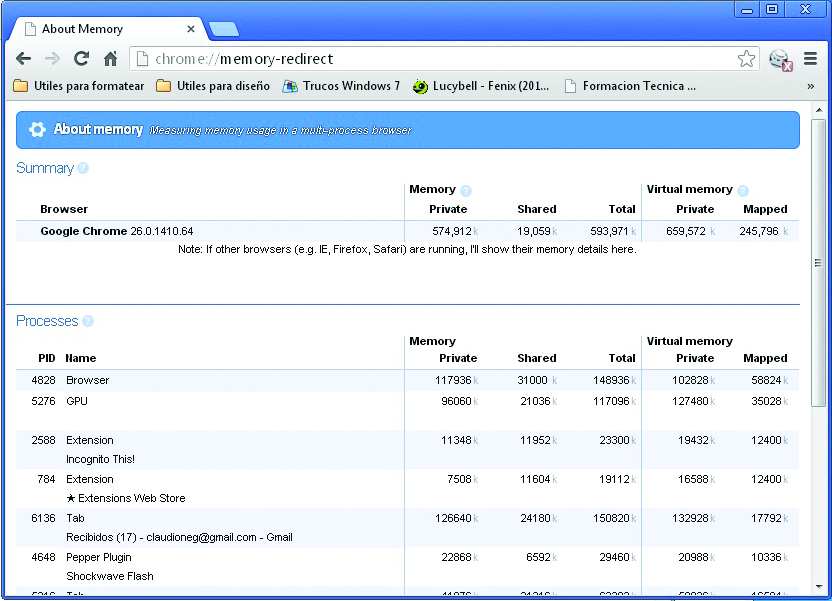Open the Formacion Tecnica bookmark
Image resolution: width=832 pixels, height=601 pixels.
[630, 86]
